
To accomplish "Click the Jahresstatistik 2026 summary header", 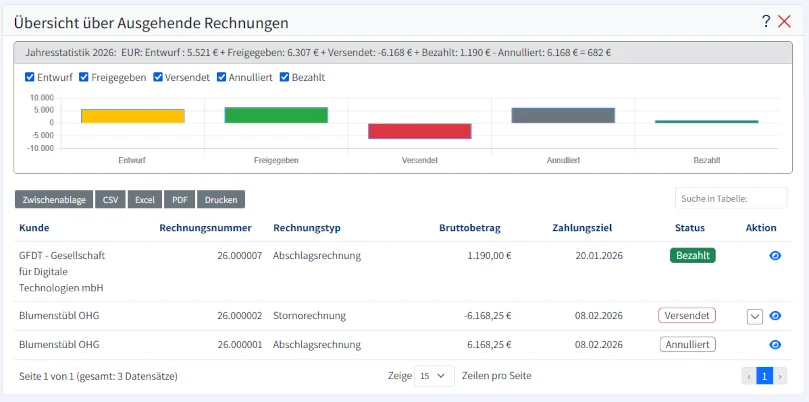I will 402,53.
